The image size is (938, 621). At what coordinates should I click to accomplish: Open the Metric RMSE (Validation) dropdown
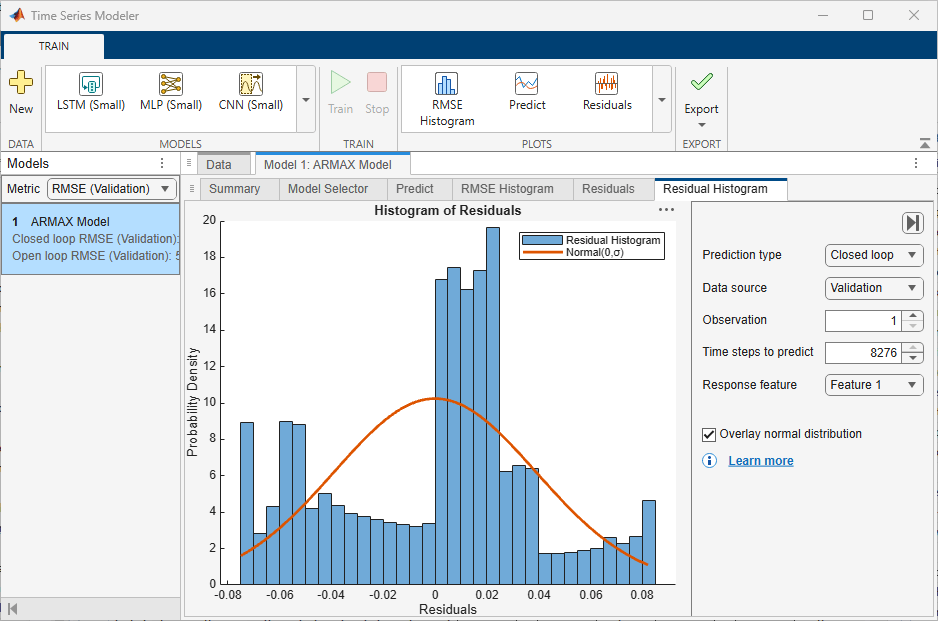pyautogui.click(x=112, y=189)
